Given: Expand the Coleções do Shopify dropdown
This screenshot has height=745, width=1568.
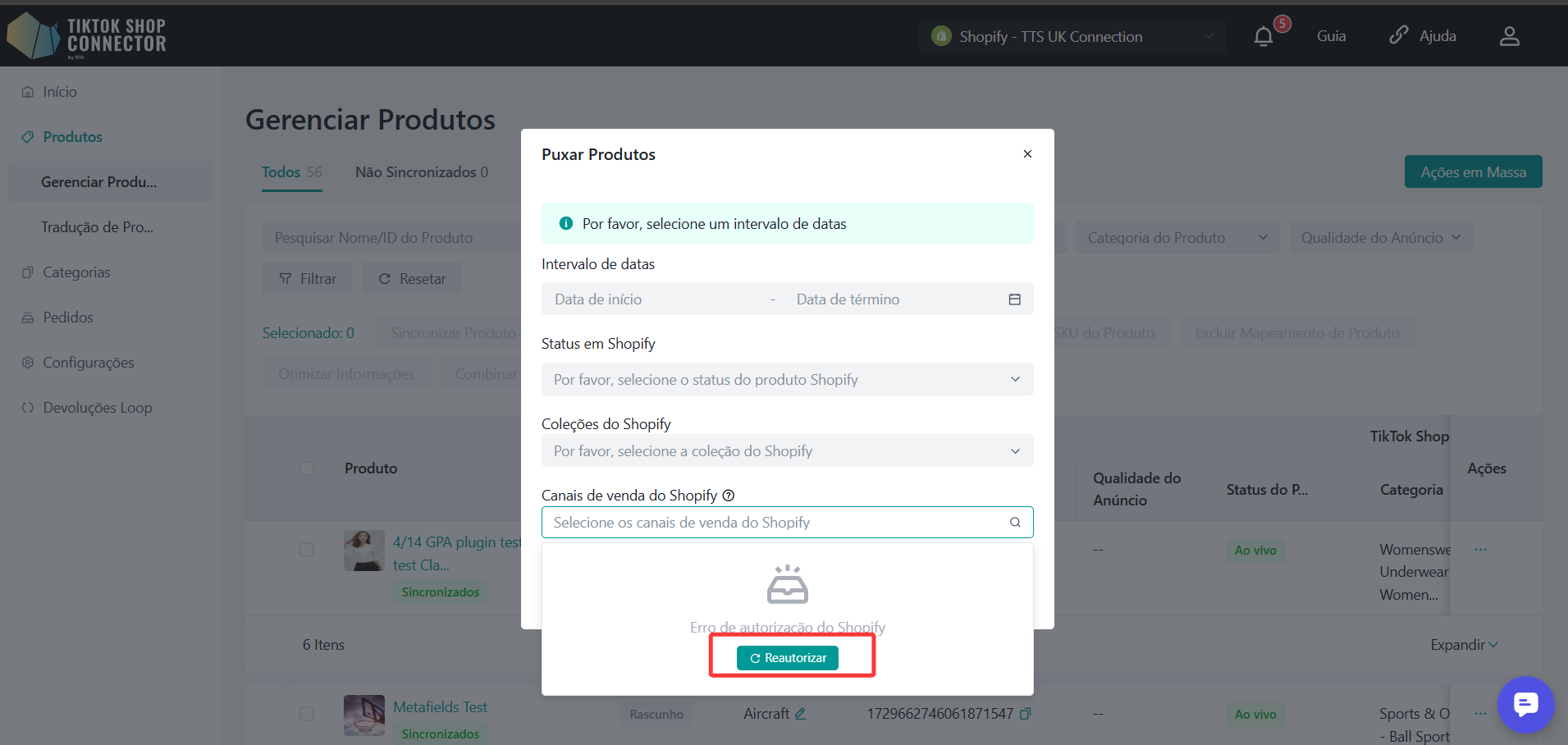Looking at the screenshot, I should tap(787, 451).
